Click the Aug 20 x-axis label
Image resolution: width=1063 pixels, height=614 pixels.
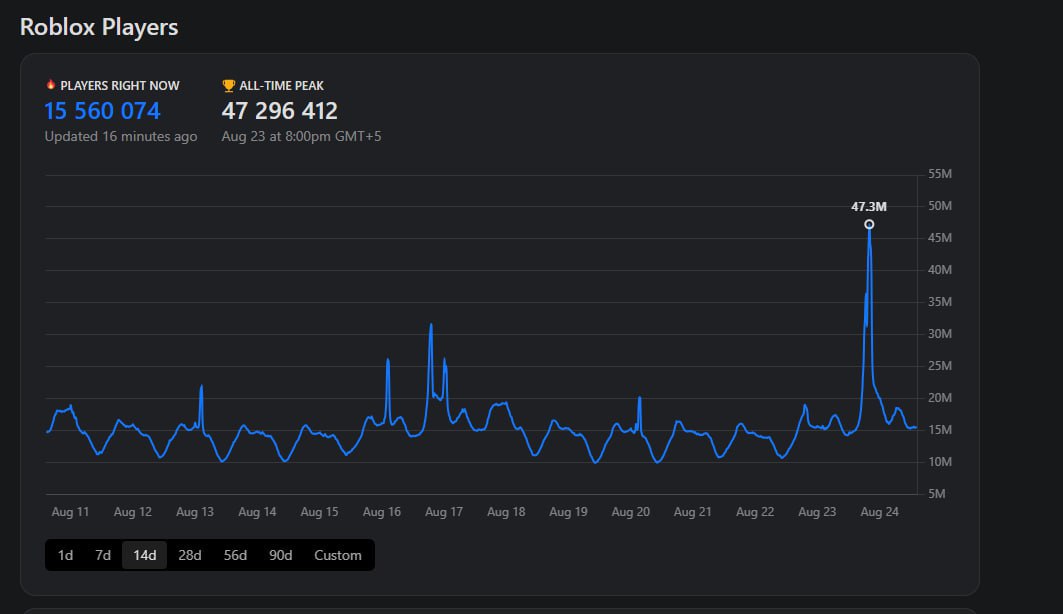pos(630,512)
